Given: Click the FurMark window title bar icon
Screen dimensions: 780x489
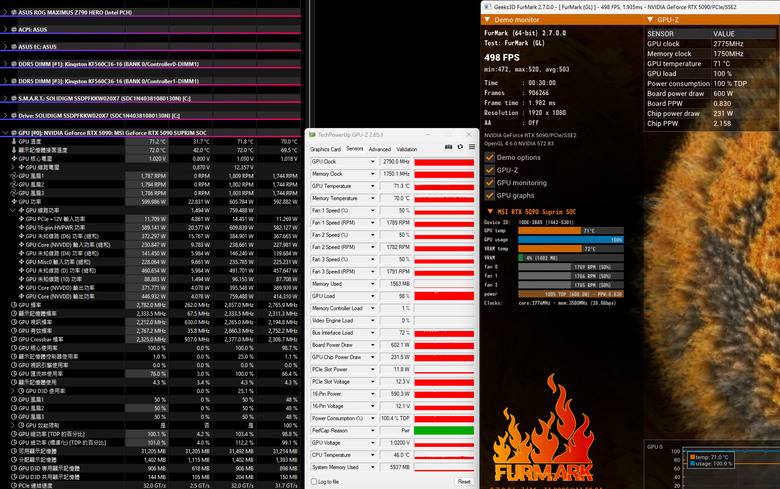Looking at the screenshot, I should 488,6.
